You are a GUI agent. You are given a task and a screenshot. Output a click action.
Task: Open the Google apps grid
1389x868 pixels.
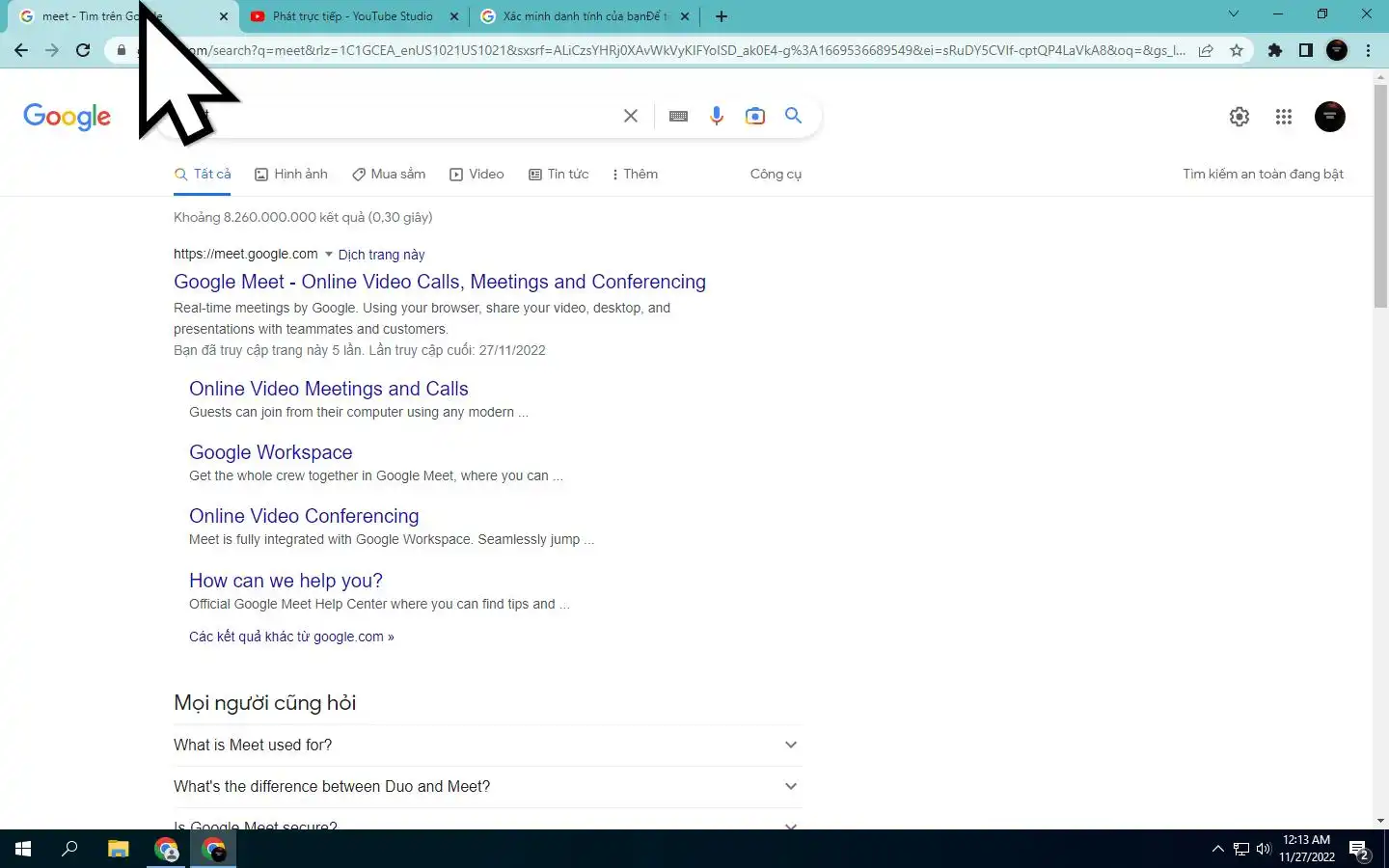(x=1283, y=117)
